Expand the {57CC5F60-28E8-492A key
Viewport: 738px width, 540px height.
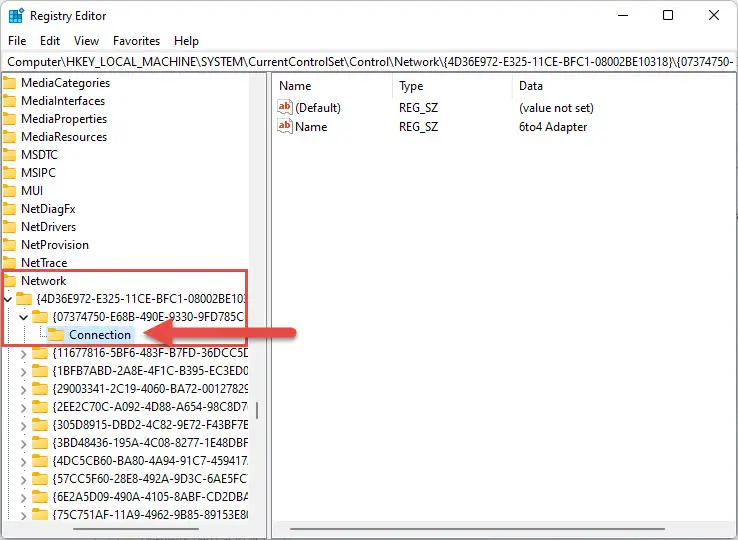[24, 480]
